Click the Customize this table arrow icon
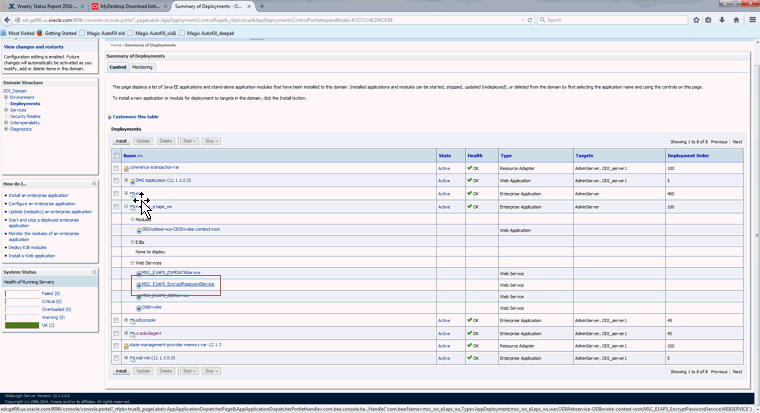 110,117
